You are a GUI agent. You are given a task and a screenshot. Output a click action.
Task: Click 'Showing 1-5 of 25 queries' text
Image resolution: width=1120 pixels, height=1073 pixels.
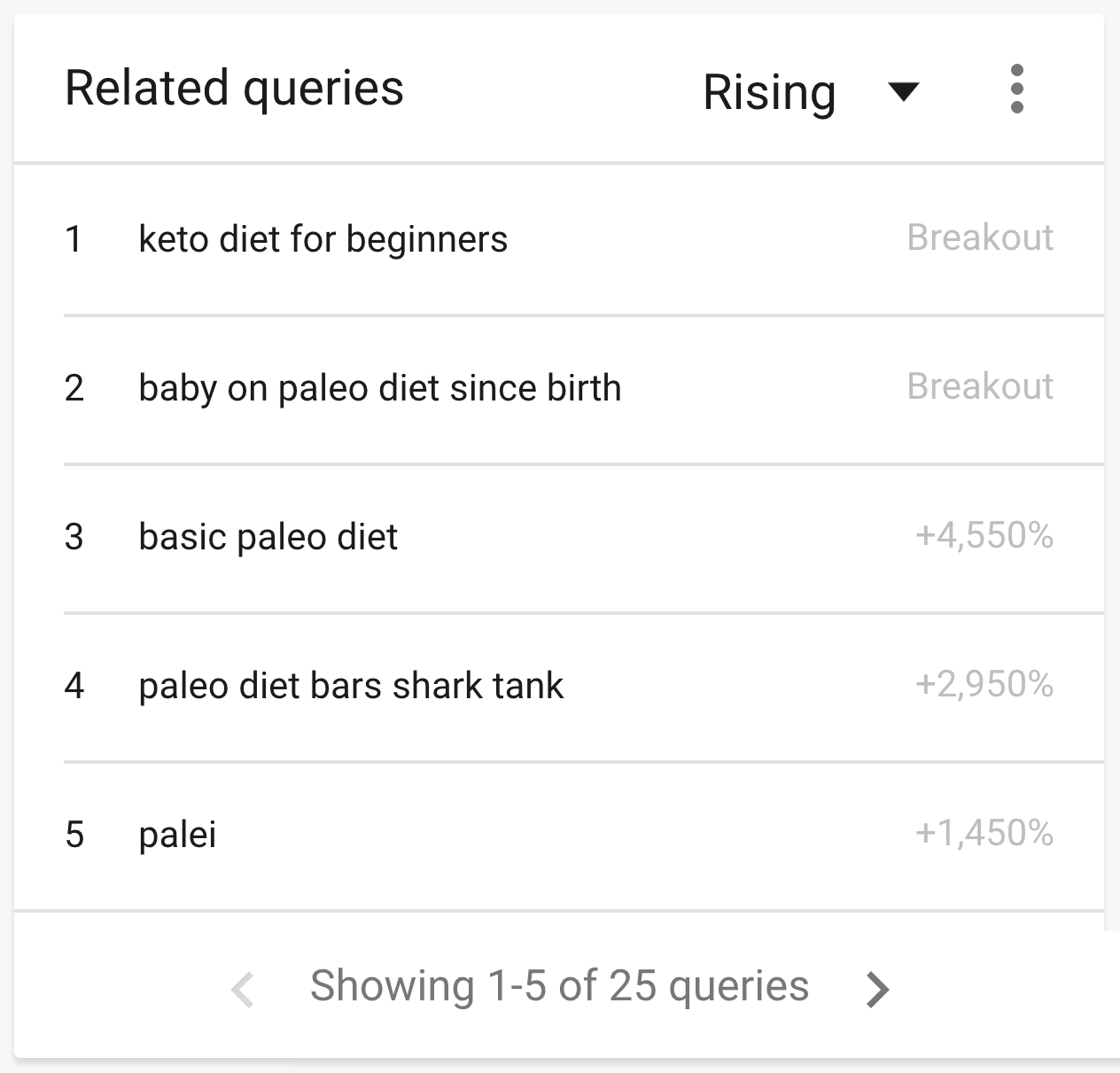pos(559,986)
